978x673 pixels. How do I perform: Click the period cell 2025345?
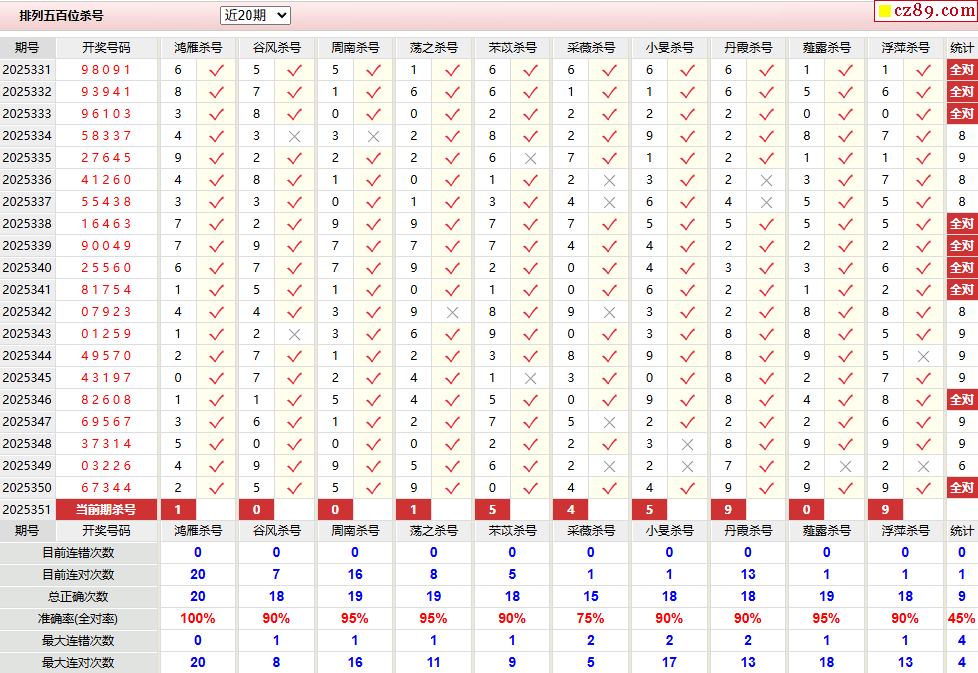tap(27, 378)
